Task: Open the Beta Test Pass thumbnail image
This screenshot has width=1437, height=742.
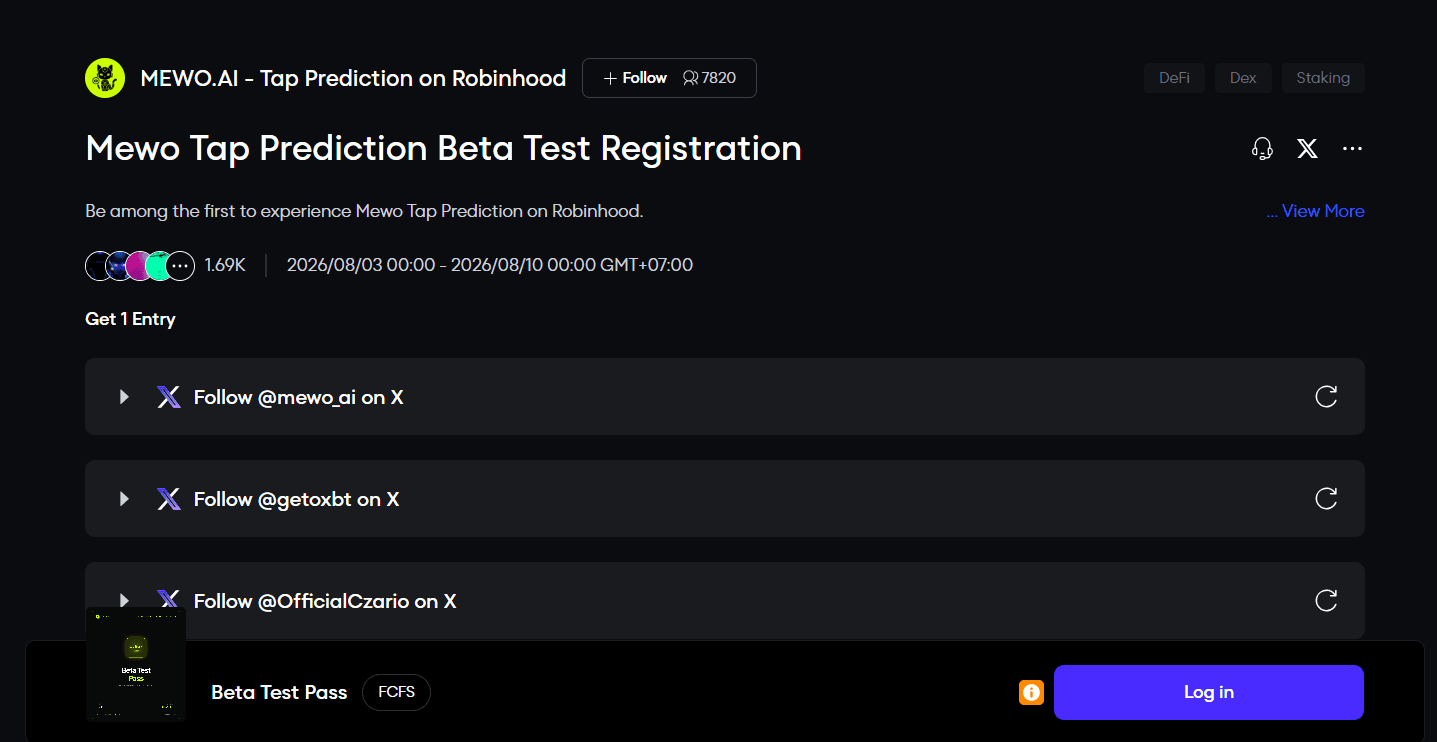Action: (136, 664)
